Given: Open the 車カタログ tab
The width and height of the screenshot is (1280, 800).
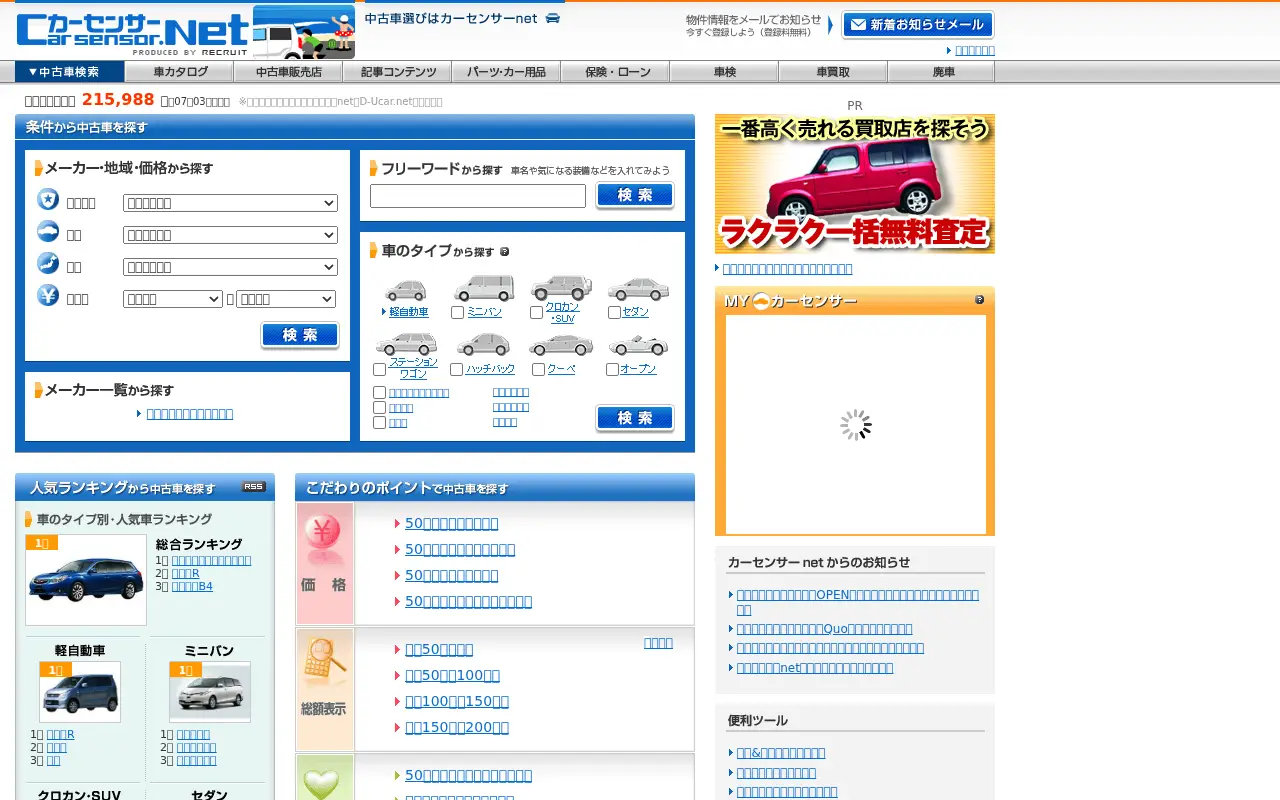Looking at the screenshot, I should pos(180,72).
